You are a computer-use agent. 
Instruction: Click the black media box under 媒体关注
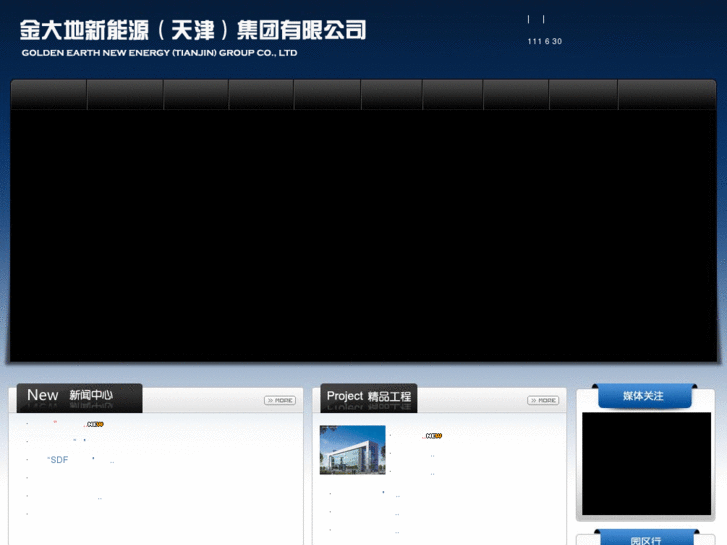[x=646, y=463]
